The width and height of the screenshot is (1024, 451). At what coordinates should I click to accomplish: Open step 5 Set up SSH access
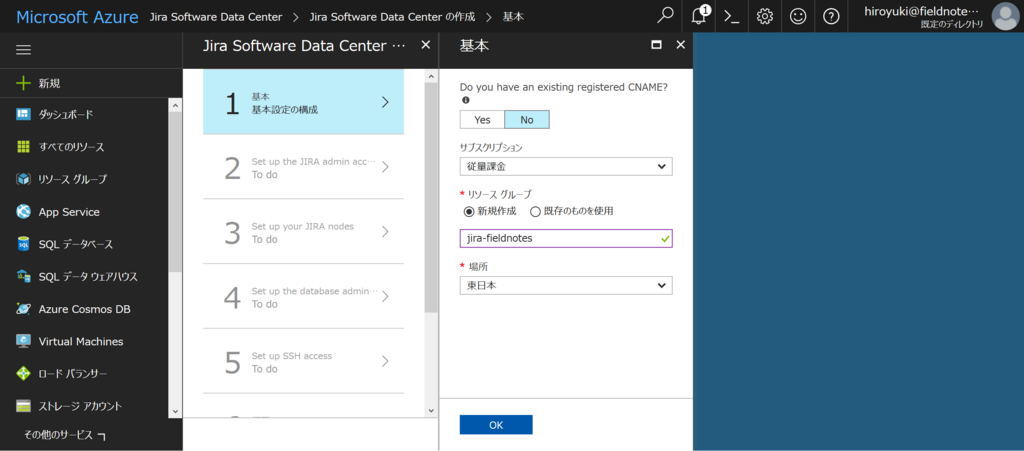(303, 362)
